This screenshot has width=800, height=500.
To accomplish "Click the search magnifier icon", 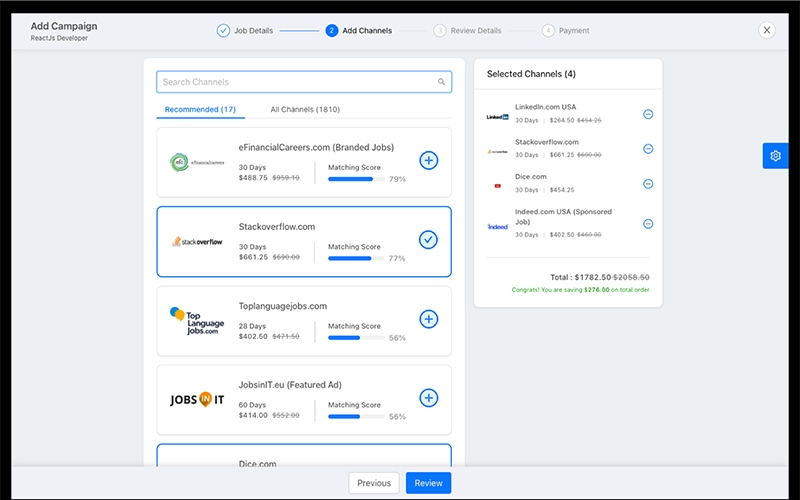I will (442, 82).
